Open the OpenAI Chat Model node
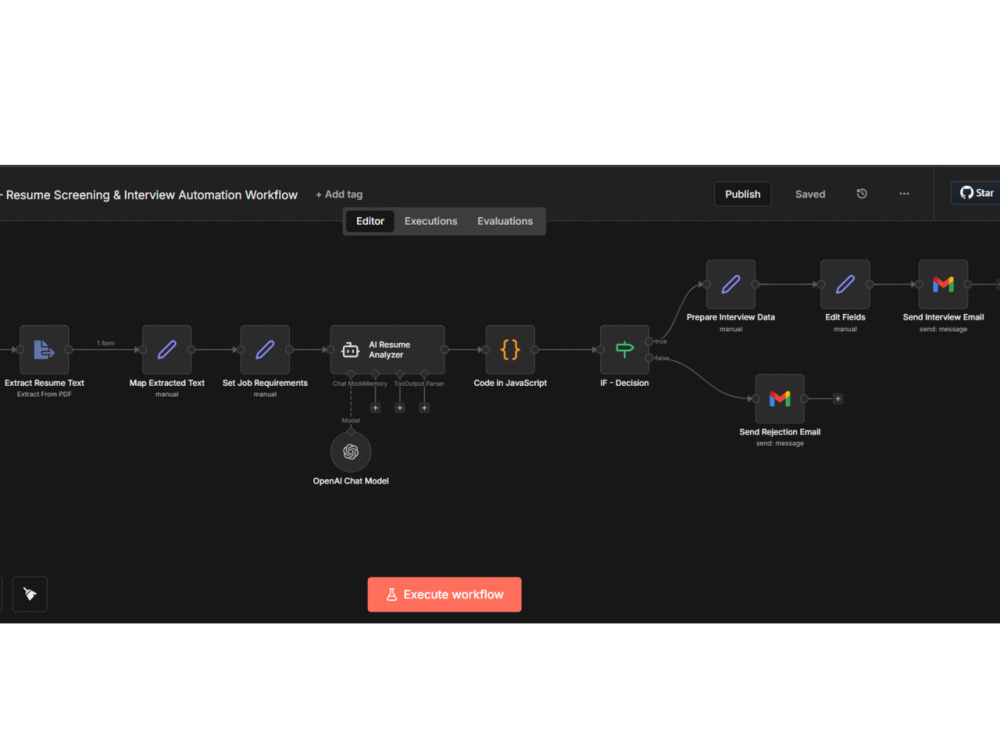The image size is (1000, 750). [350, 452]
